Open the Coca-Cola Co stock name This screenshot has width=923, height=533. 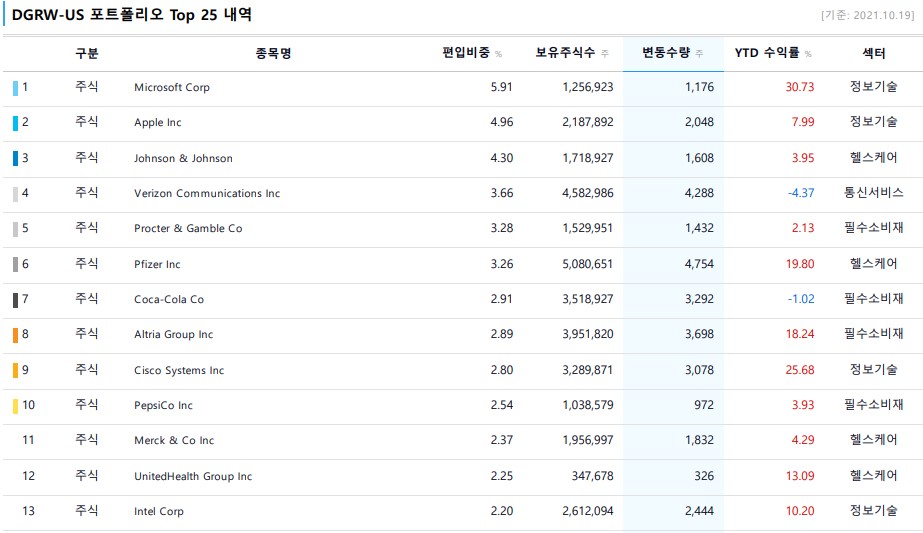169,299
